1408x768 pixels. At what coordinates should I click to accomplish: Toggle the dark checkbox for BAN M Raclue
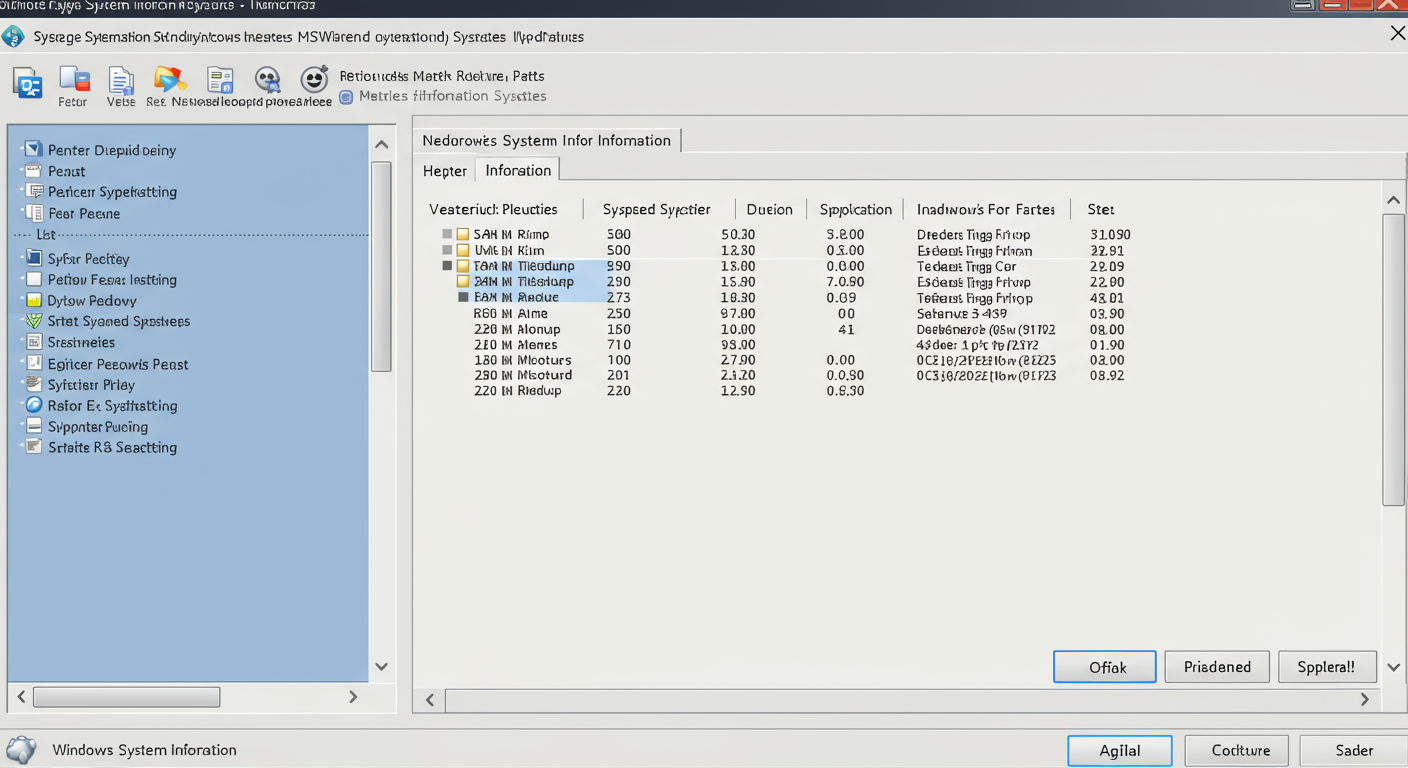[x=463, y=297]
